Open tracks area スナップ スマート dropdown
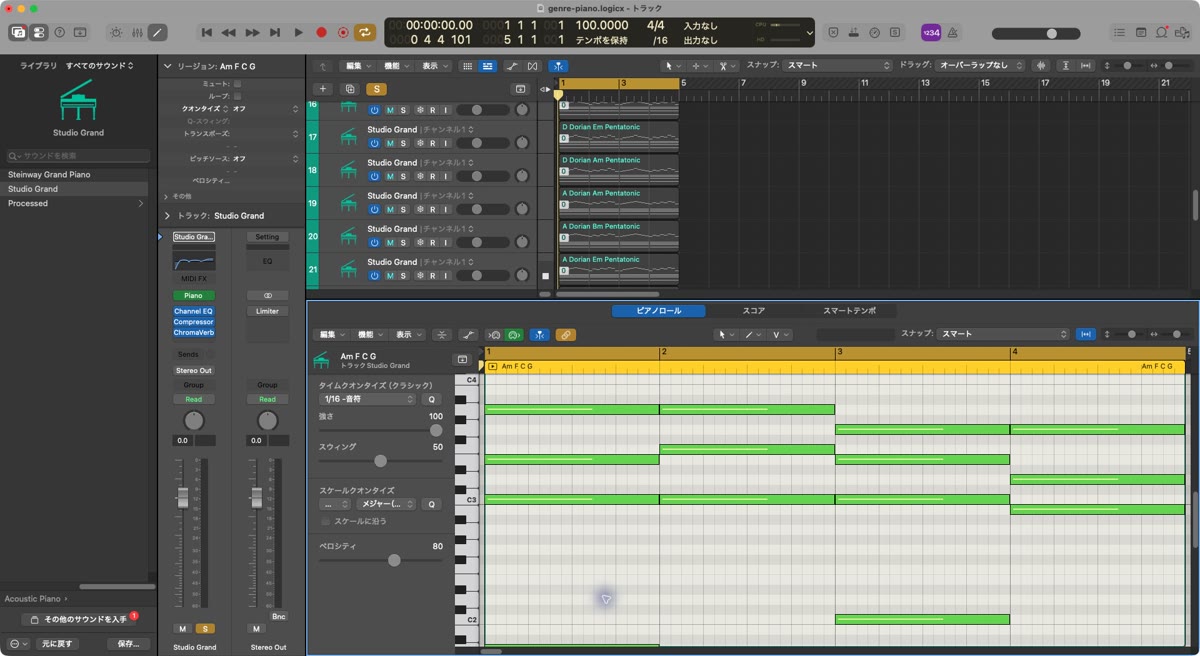 tap(837, 66)
